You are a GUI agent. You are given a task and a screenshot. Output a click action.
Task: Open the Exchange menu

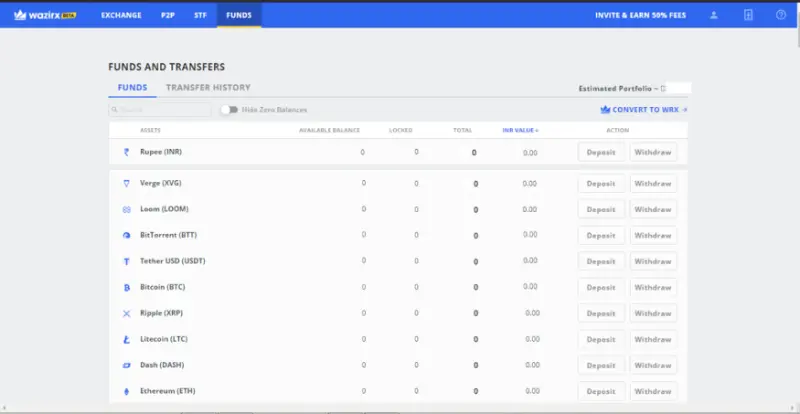[x=121, y=15]
